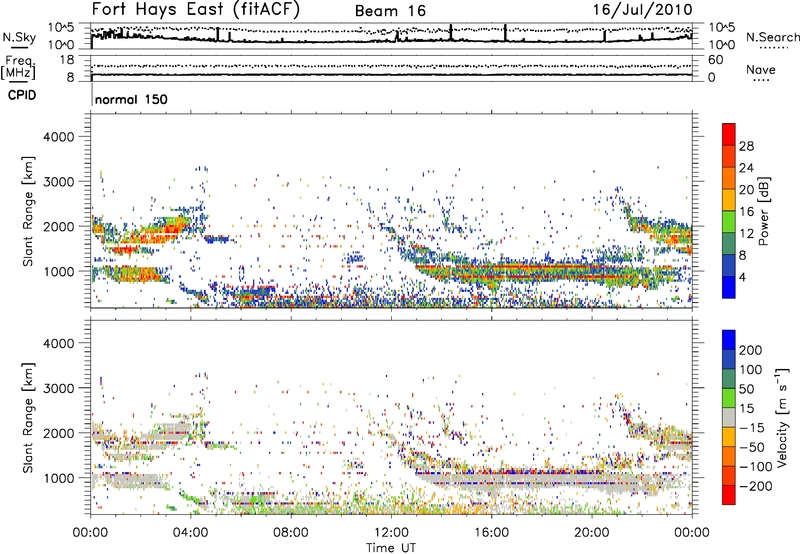
Task: Click the 'Power [dB]' colorbar label
Action: point(763,211)
